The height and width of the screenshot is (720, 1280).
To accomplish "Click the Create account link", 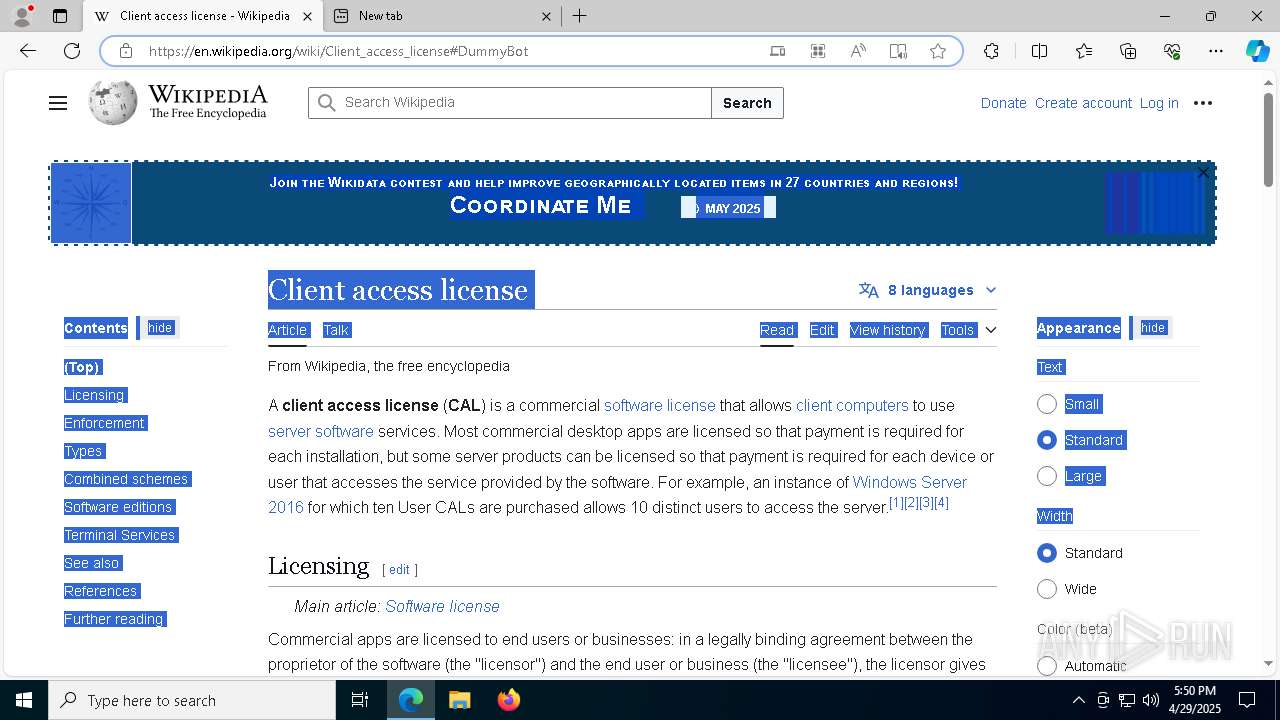I will click(x=1083, y=103).
